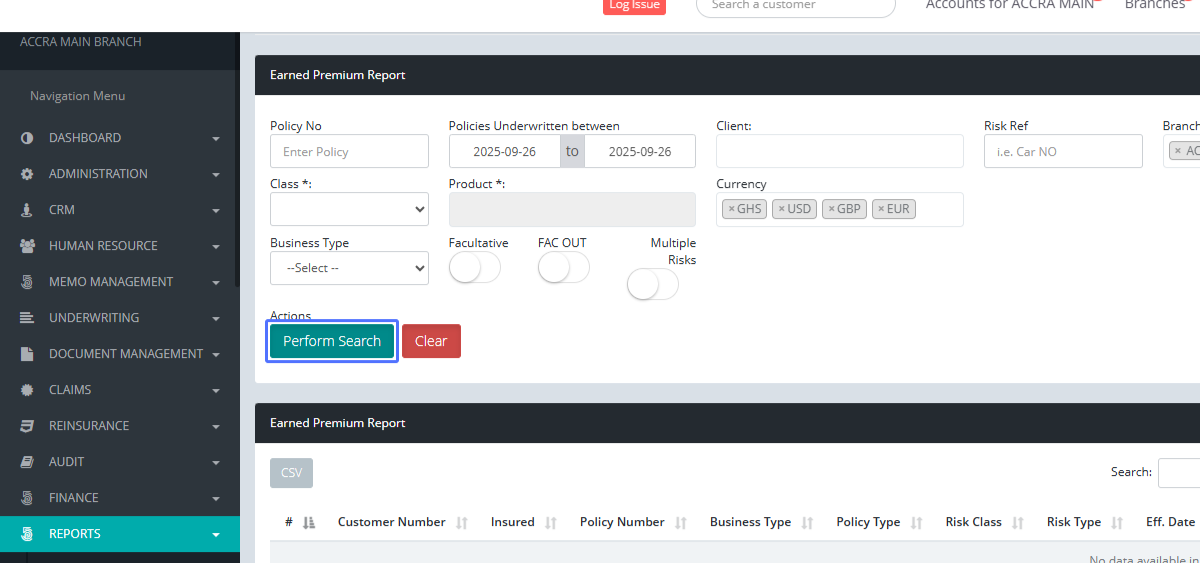Toggle the Multiple Risks switch
The image size is (1200, 563).
[652, 285]
